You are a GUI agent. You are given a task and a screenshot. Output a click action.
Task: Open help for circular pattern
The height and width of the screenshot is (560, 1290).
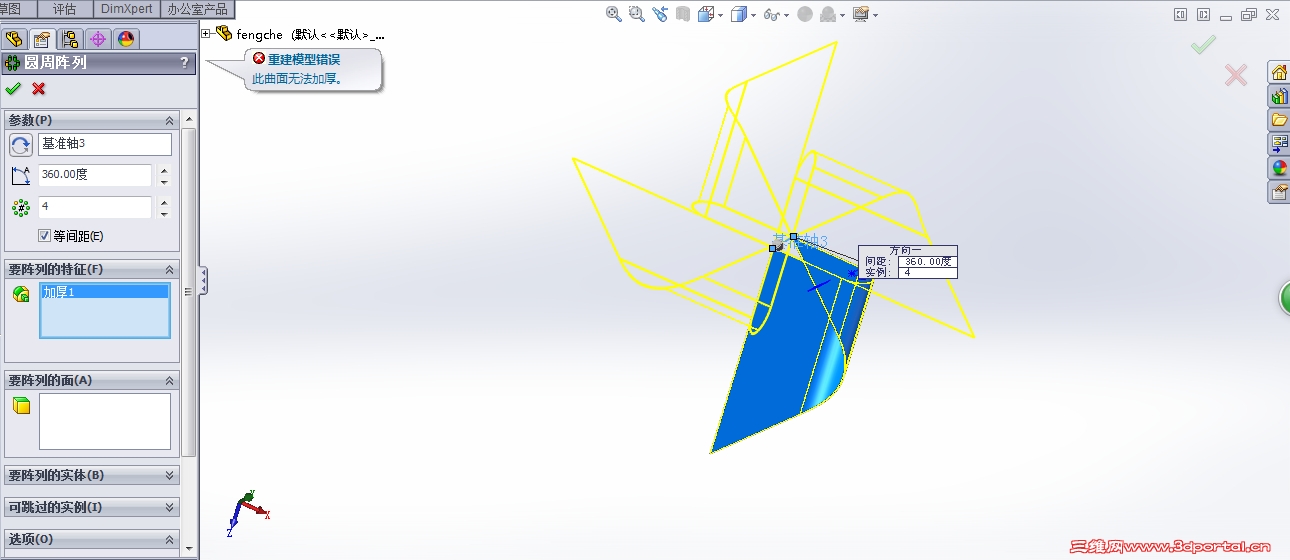coord(184,63)
